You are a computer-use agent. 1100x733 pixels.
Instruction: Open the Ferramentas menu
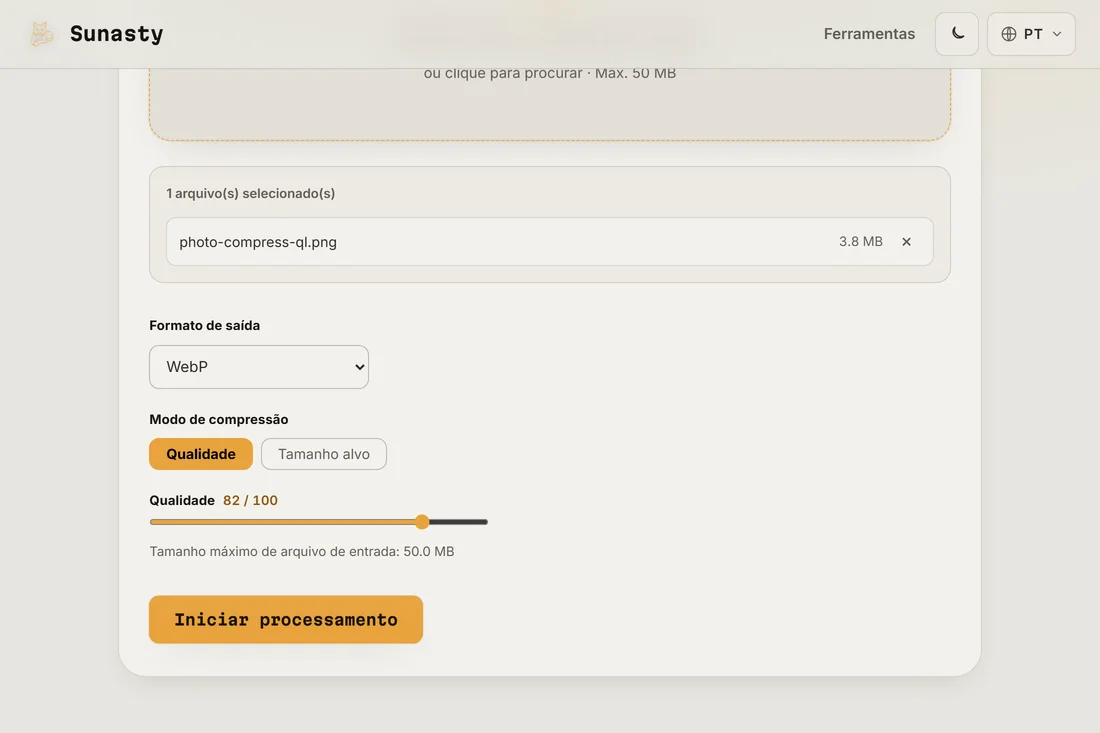tap(869, 34)
